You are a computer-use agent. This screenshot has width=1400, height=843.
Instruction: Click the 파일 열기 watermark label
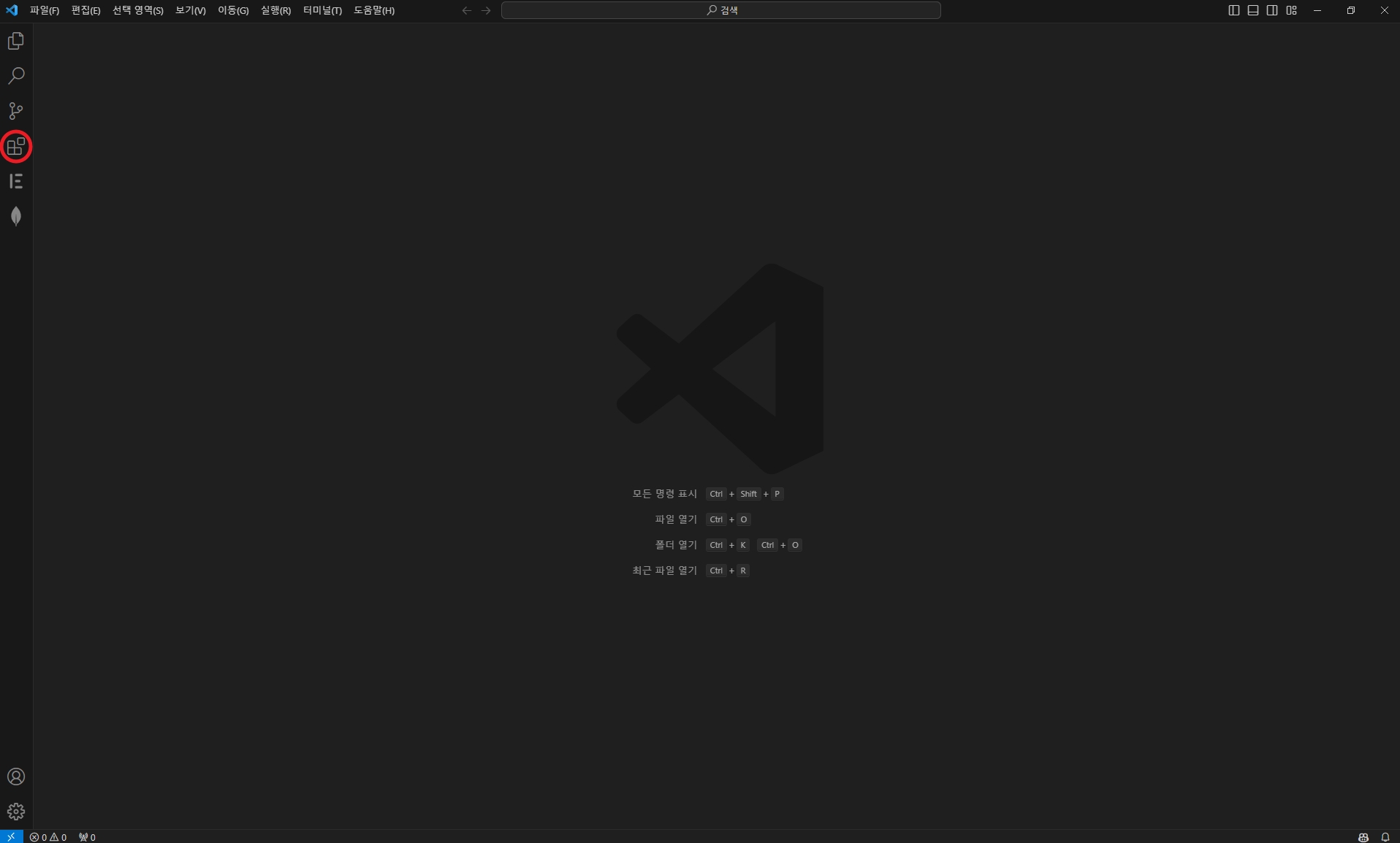click(x=676, y=519)
